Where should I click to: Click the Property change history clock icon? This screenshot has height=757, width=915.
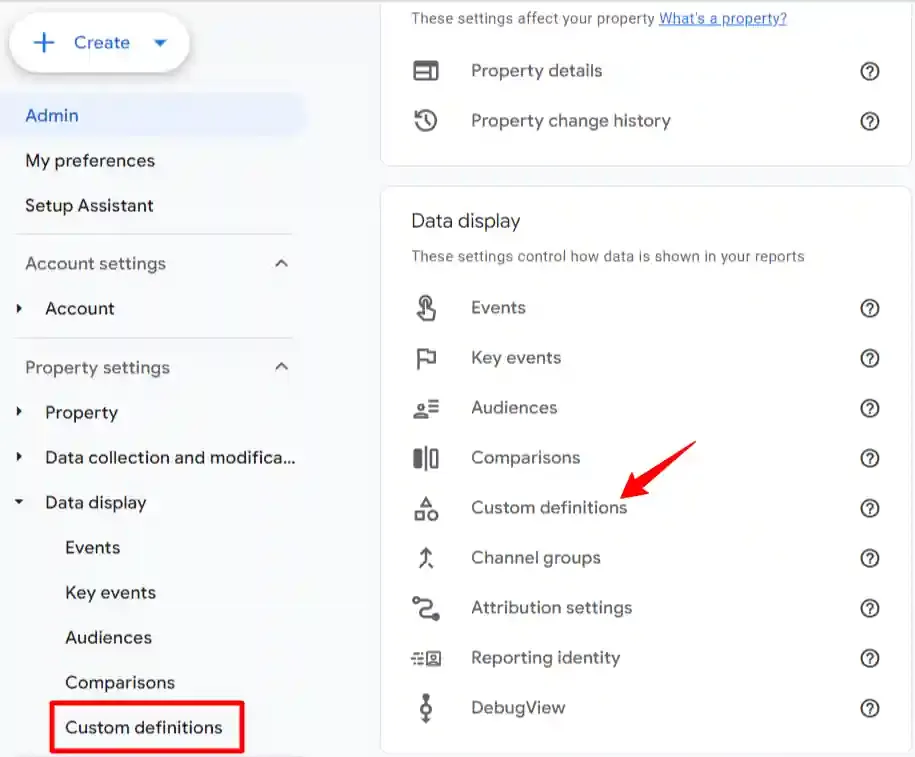425,121
